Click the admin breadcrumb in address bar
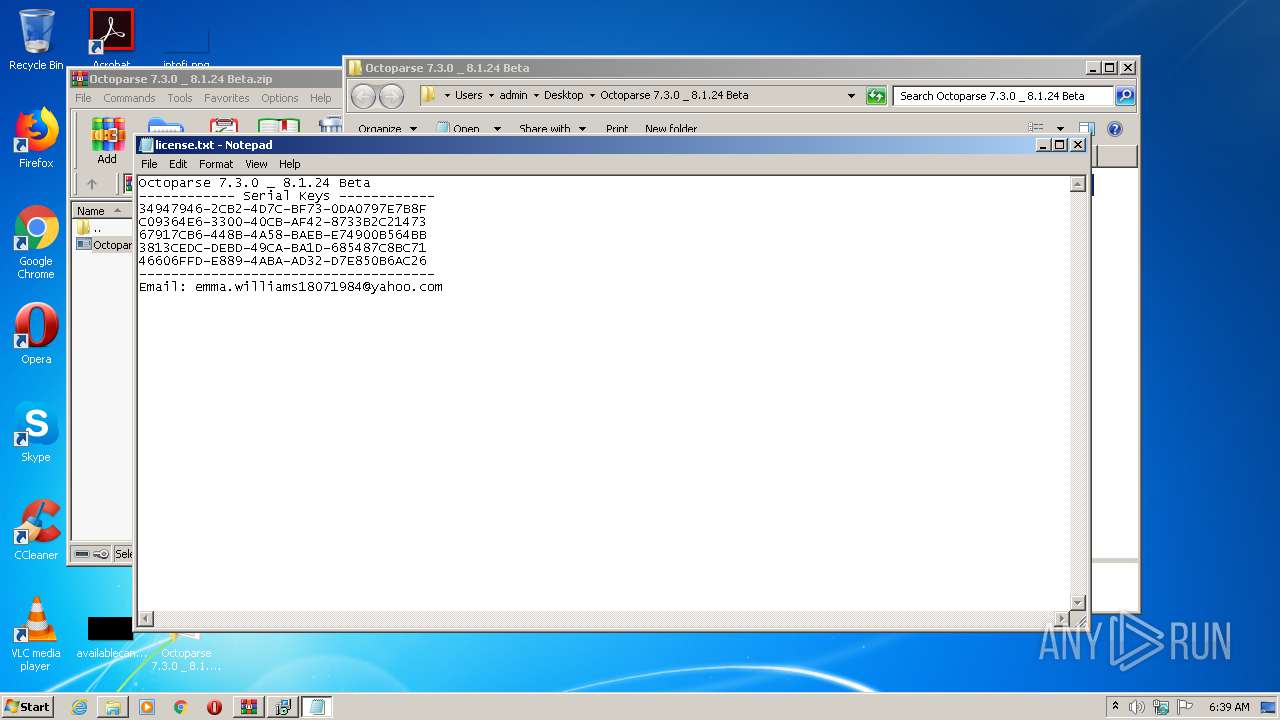This screenshot has width=1280, height=720. click(x=513, y=96)
